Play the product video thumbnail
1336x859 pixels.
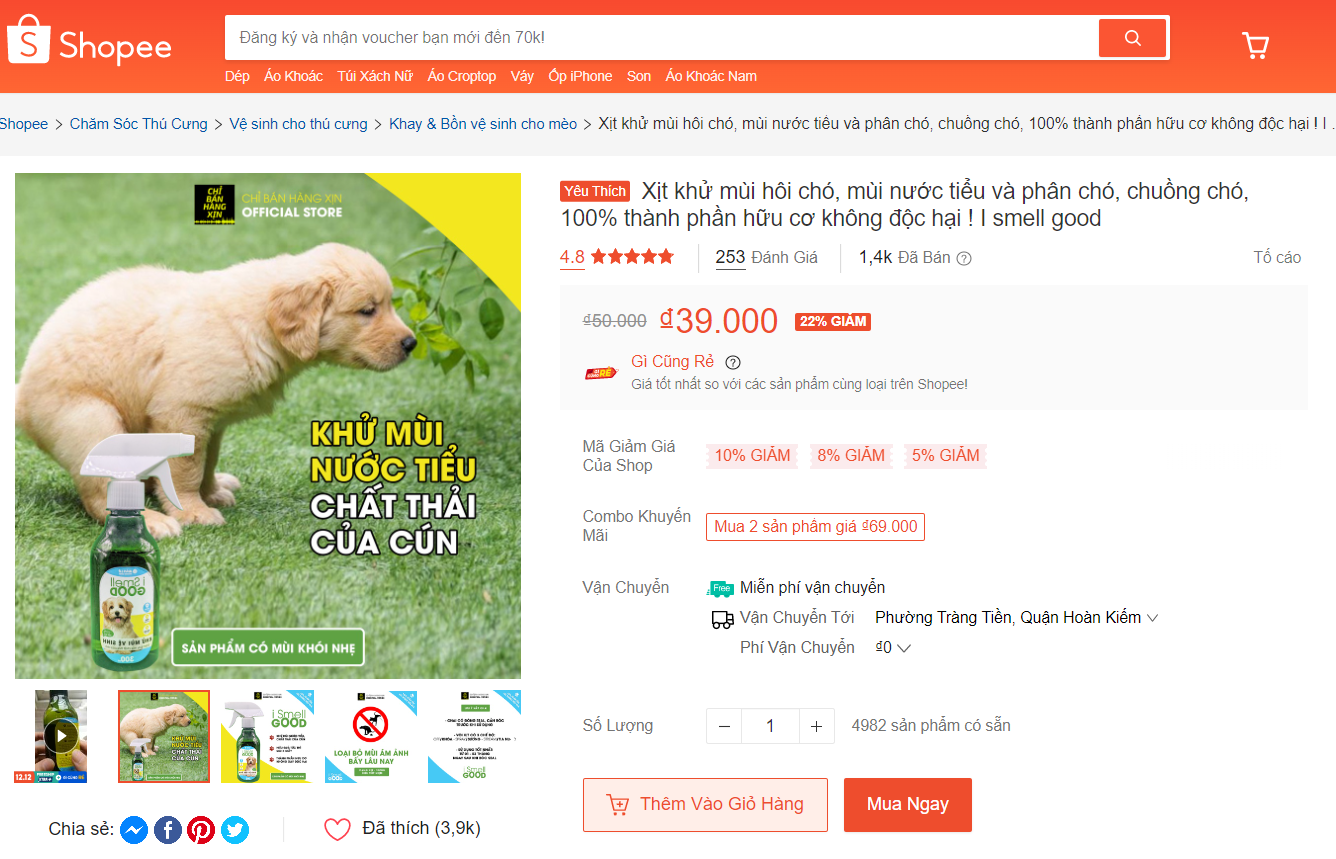coord(61,736)
